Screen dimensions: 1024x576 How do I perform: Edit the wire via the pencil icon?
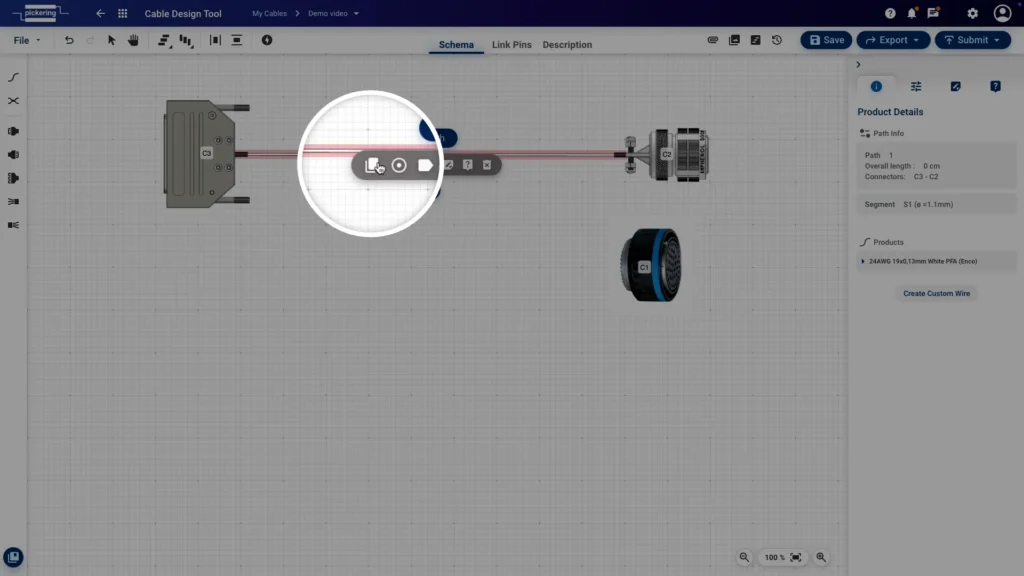tap(449, 165)
